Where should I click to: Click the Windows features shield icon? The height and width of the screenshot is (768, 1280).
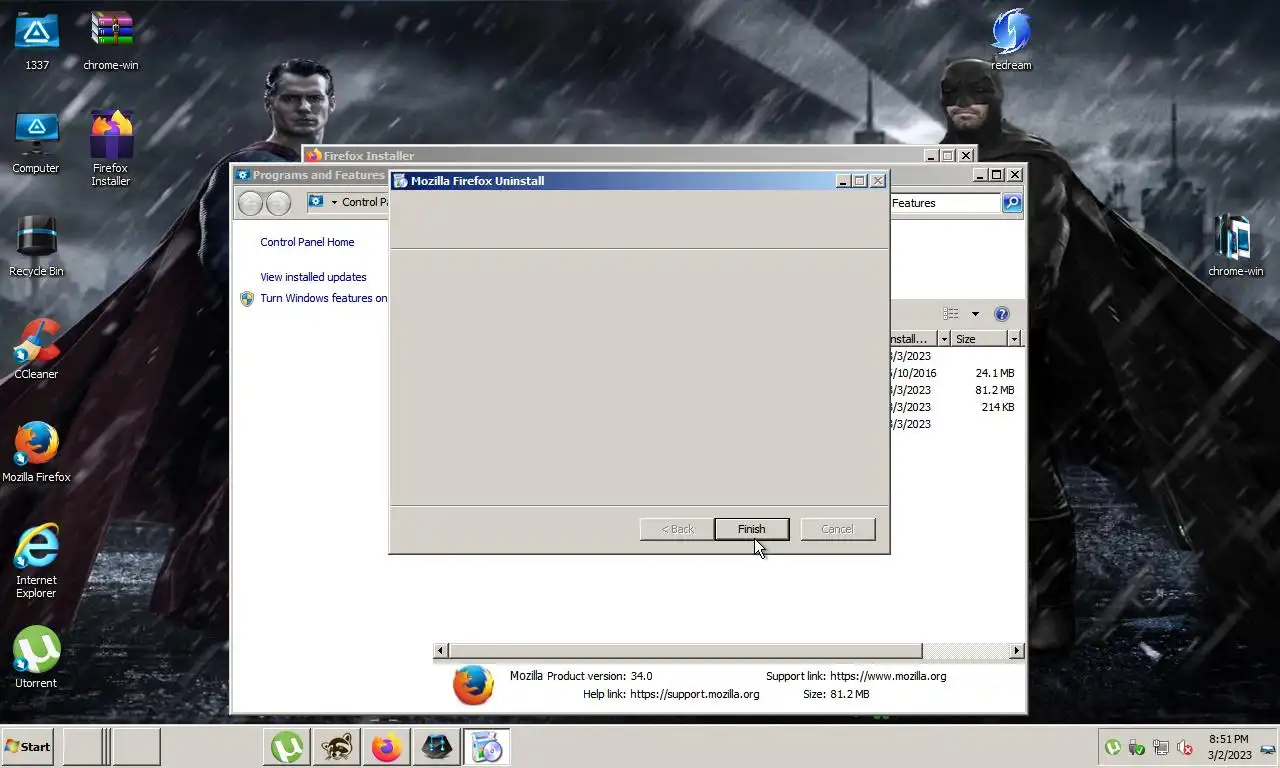247,298
